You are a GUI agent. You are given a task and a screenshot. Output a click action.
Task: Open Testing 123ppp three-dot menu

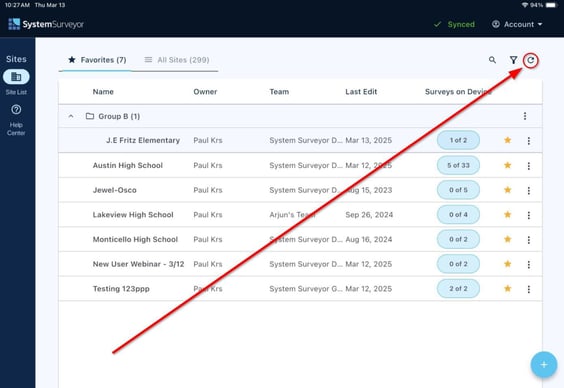point(529,289)
